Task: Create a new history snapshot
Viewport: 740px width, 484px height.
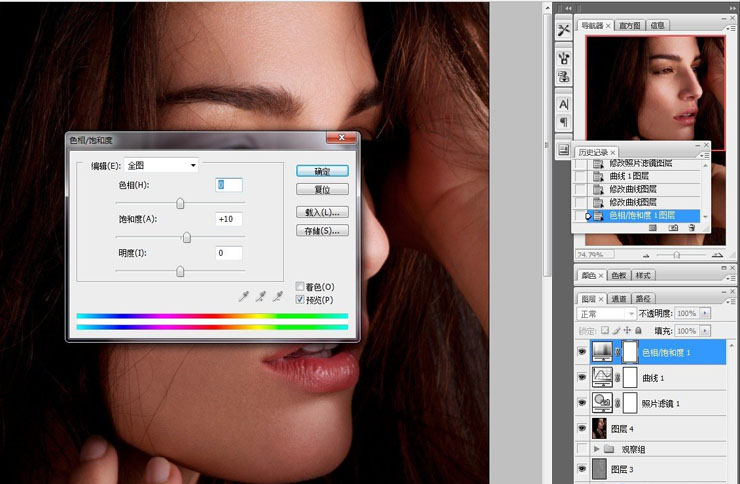Action: [x=673, y=228]
